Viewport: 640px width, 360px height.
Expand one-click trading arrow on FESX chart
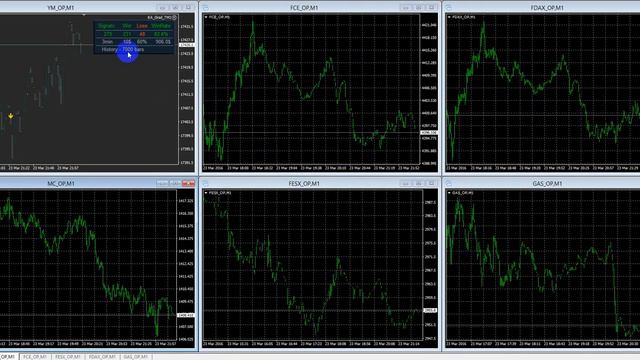pyautogui.click(x=206, y=193)
